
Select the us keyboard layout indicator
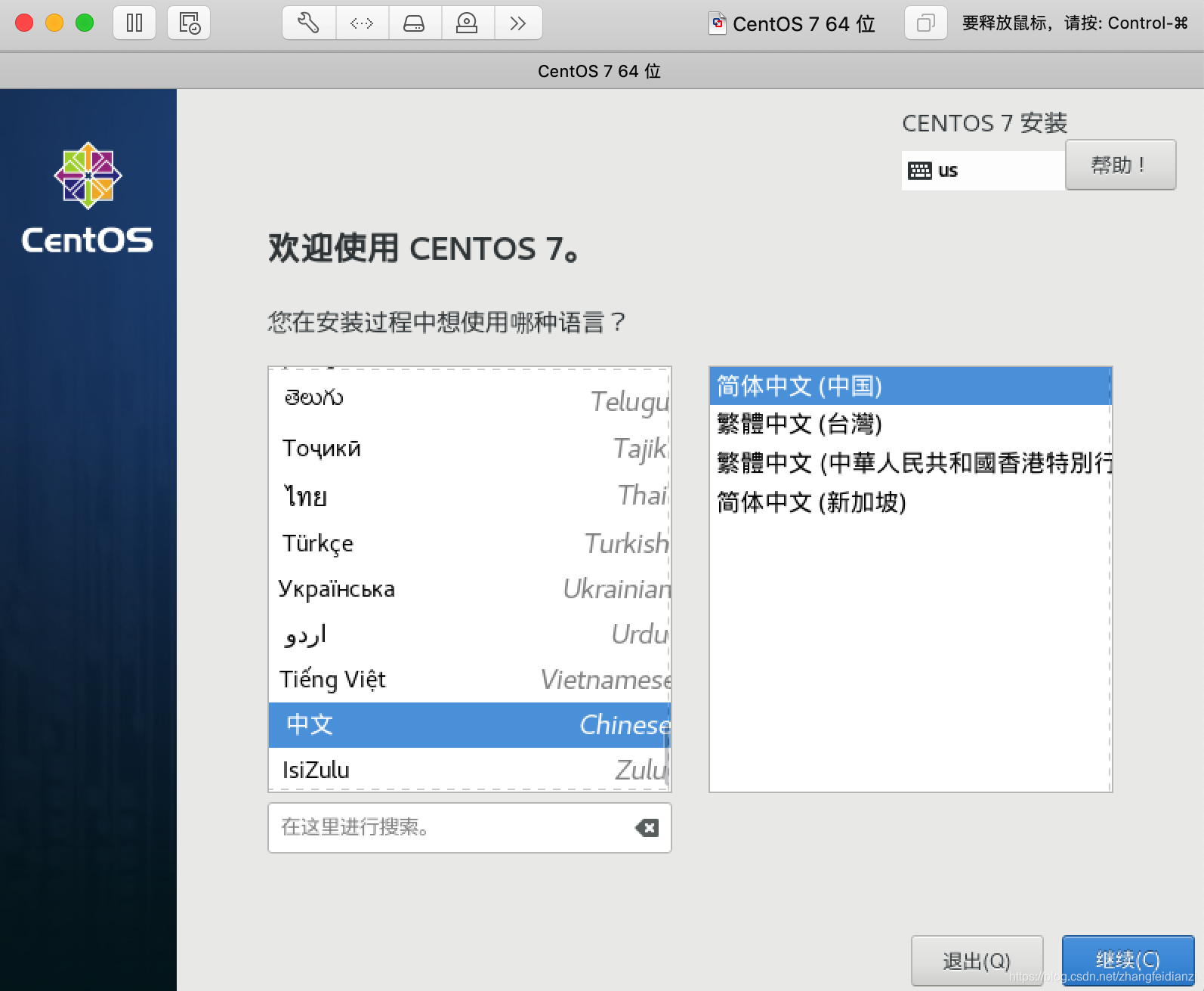pos(983,170)
